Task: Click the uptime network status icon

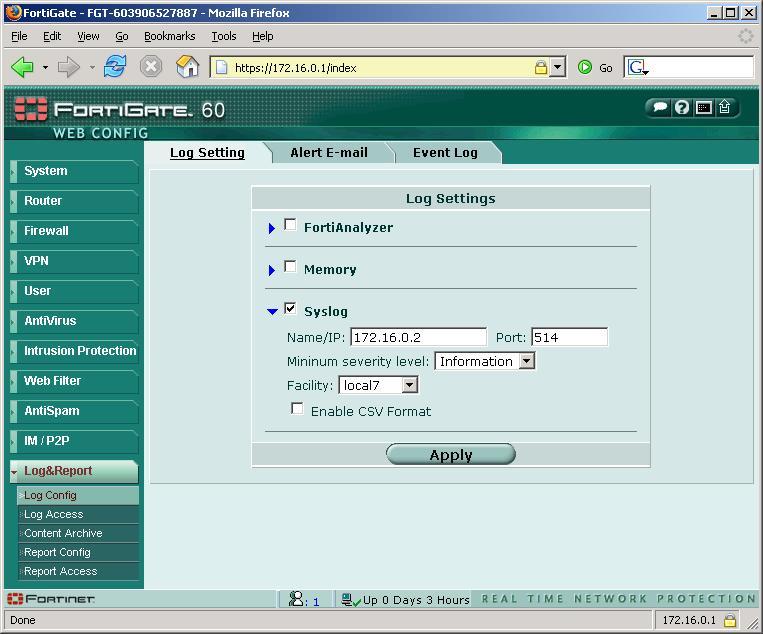Action: (350, 599)
